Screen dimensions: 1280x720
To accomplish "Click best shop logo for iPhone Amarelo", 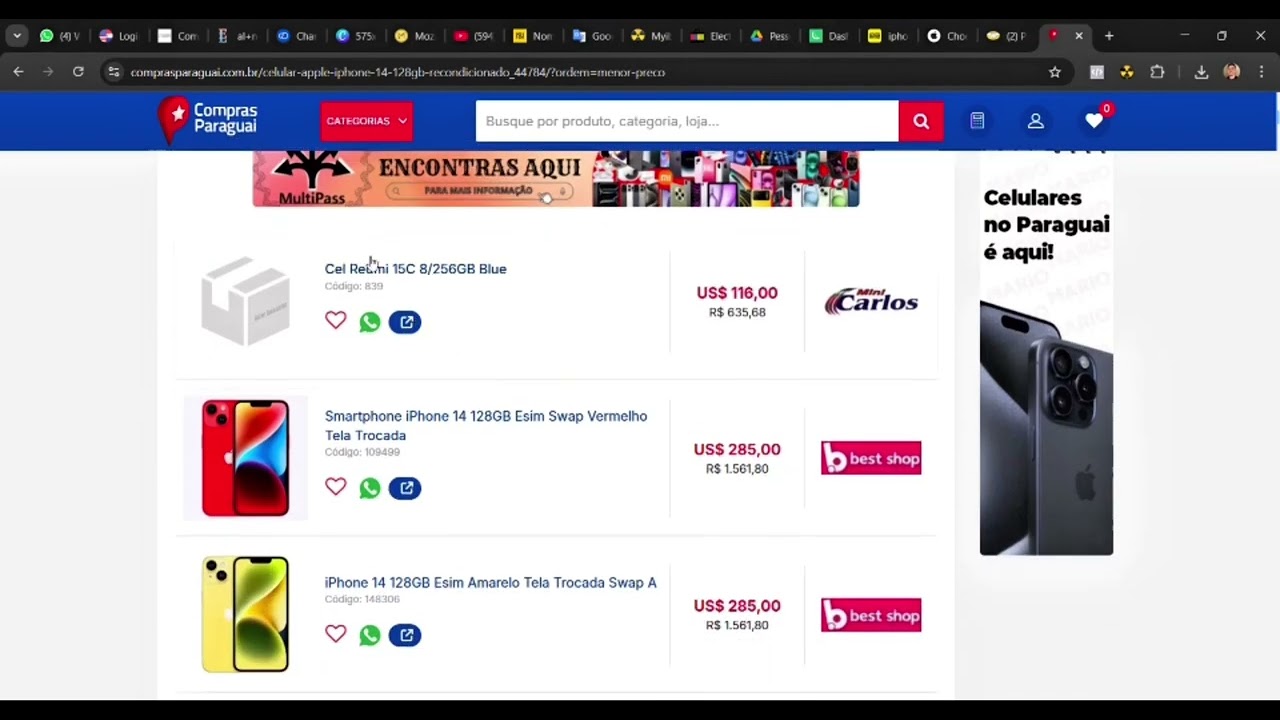I will click(x=871, y=615).
